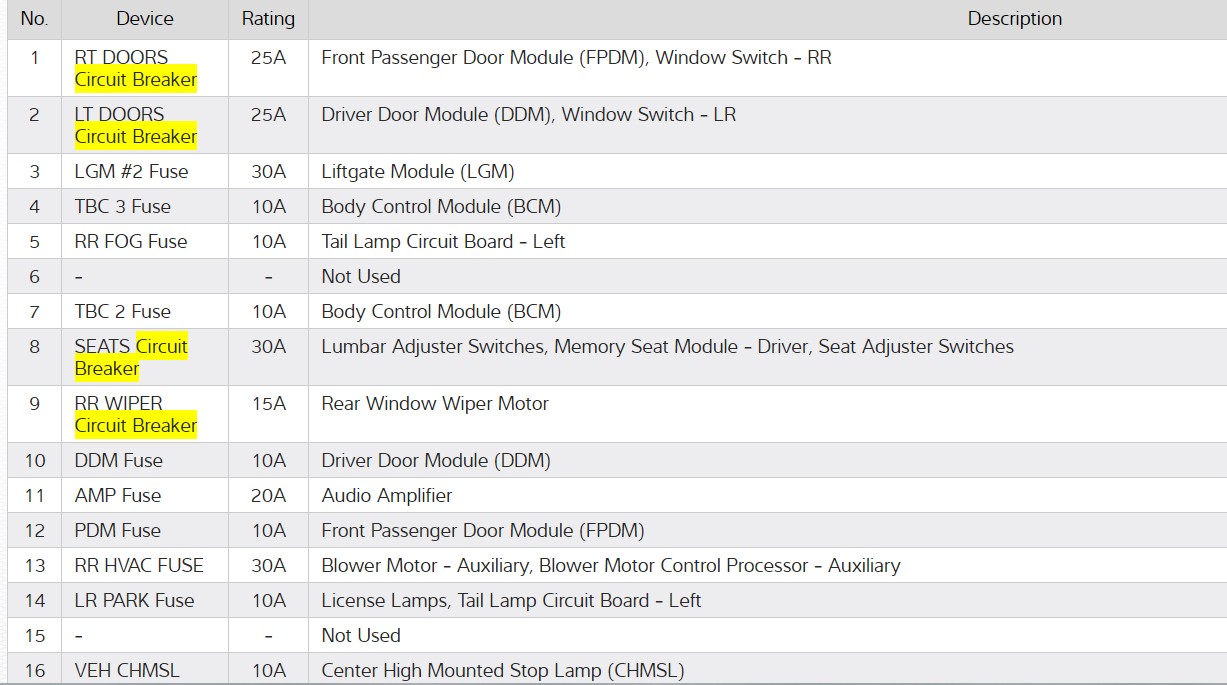Screen dimensions: 1227x685
Task: Click the DDM Fuse device cell
Action: point(118,460)
